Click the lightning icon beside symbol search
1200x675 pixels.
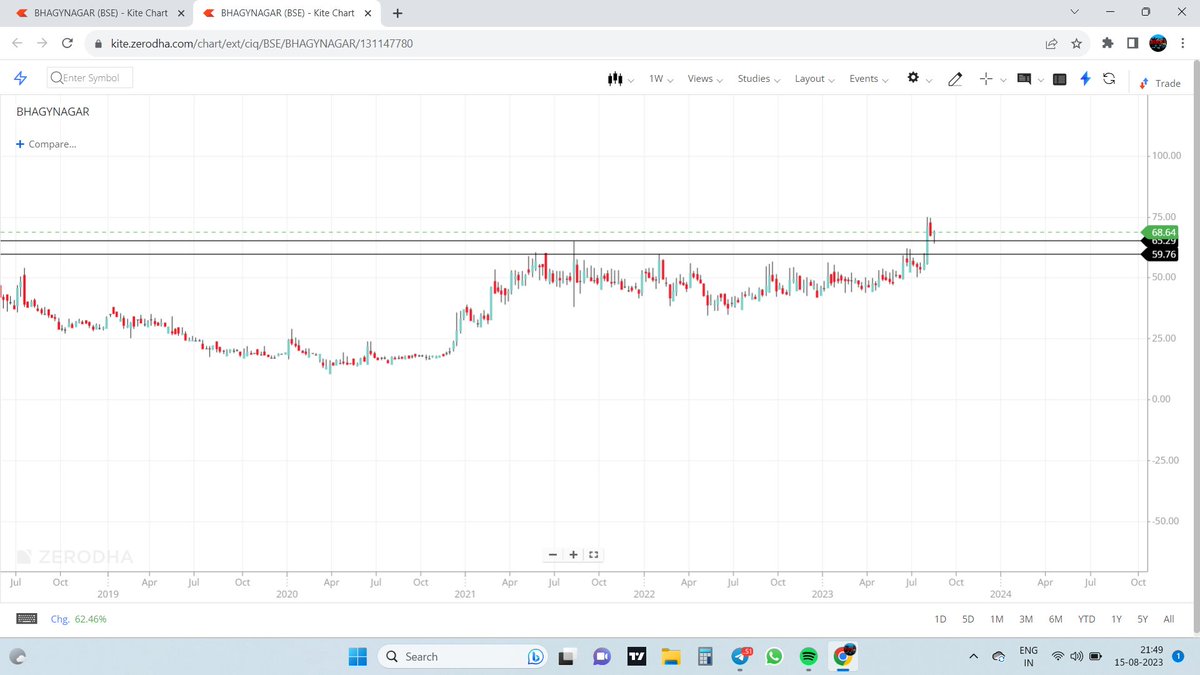pyautogui.click(x=20, y=78)
